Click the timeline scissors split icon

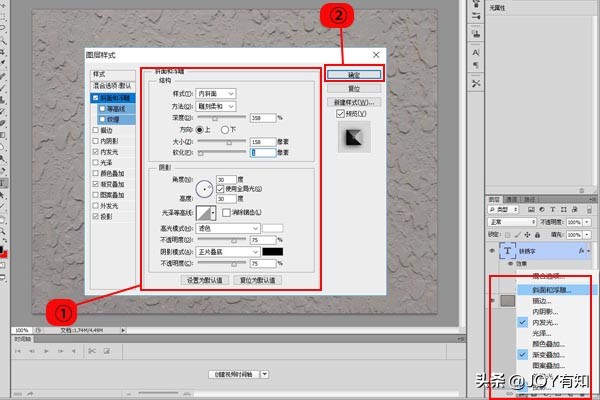coord(92,351)
